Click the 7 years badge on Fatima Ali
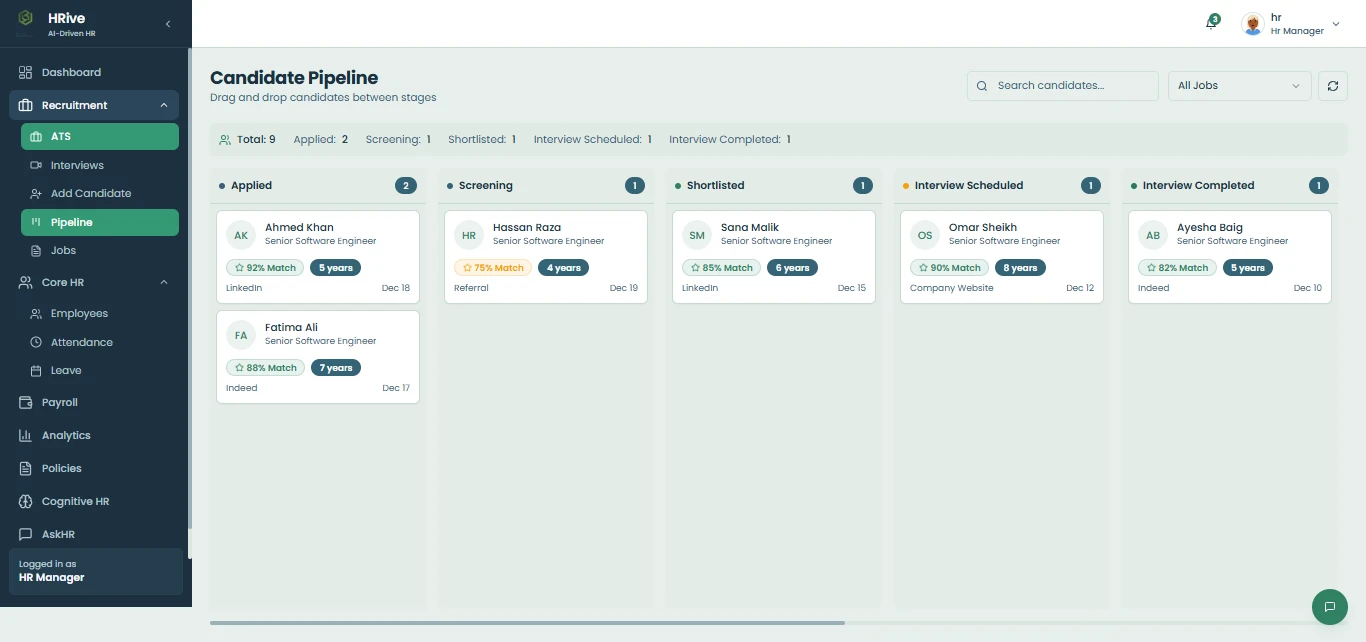 tap(336, 368)
